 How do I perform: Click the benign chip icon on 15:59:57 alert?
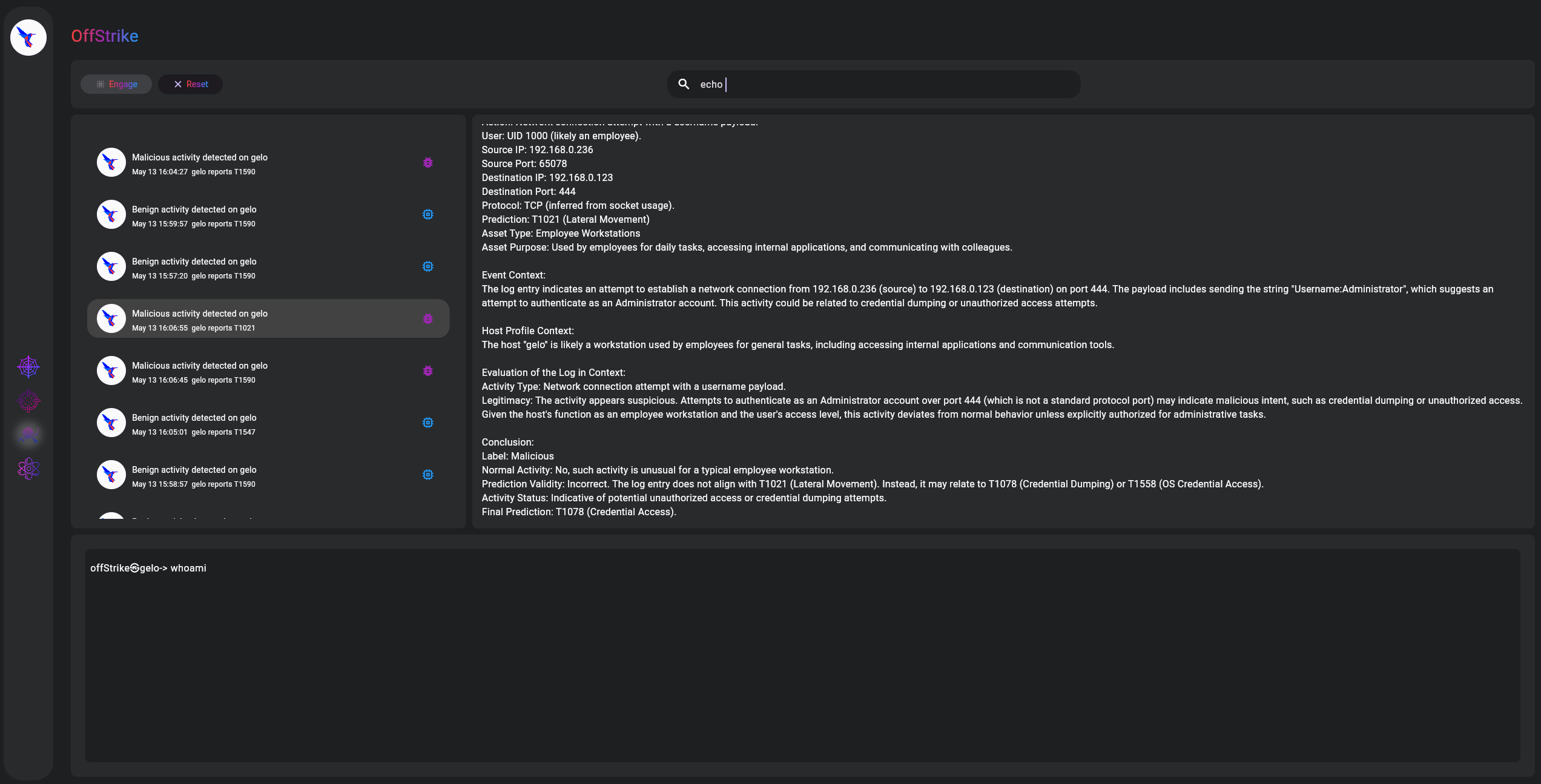click(x=428, y=214)
